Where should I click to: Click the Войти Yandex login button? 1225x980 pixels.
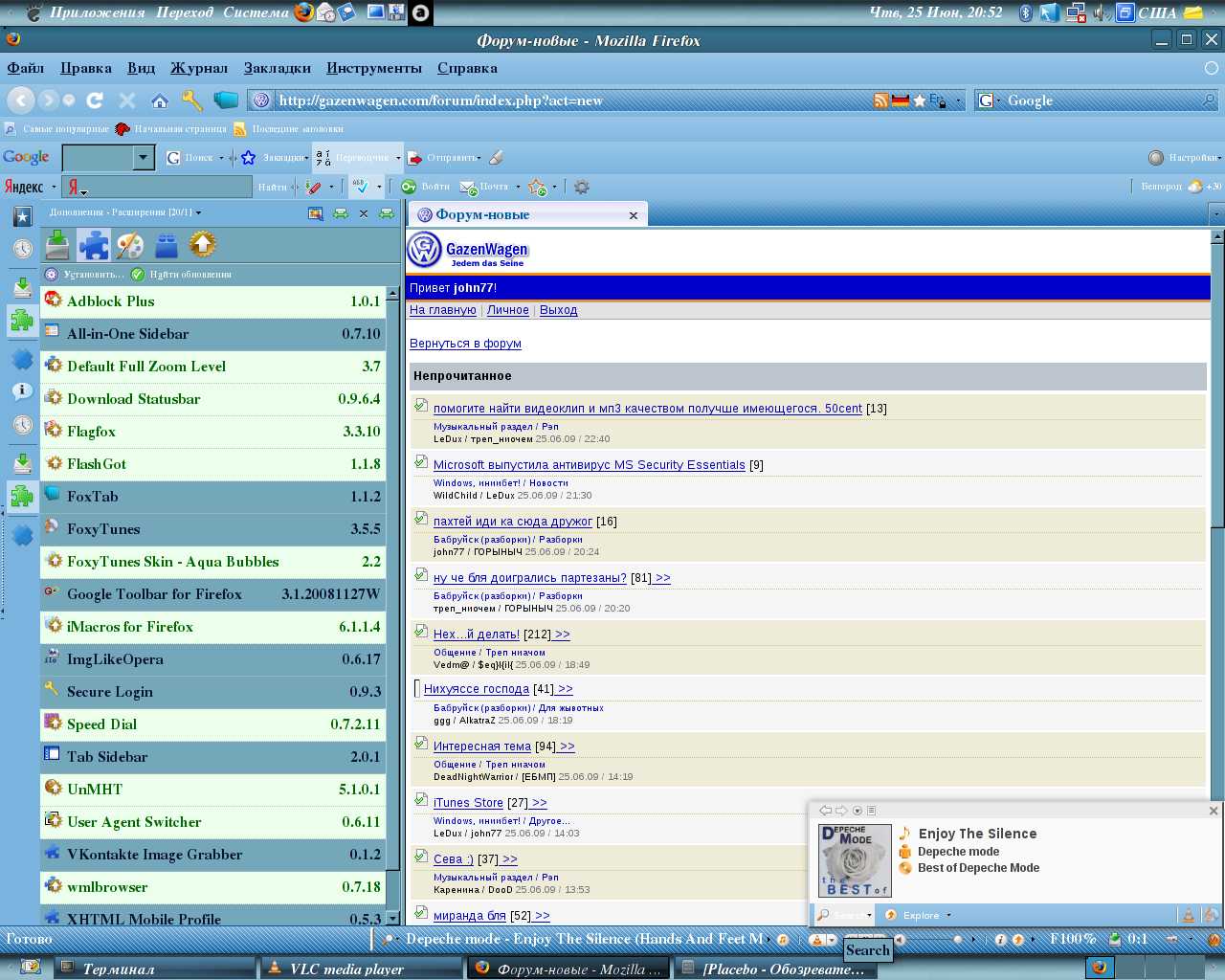(426, 187)
